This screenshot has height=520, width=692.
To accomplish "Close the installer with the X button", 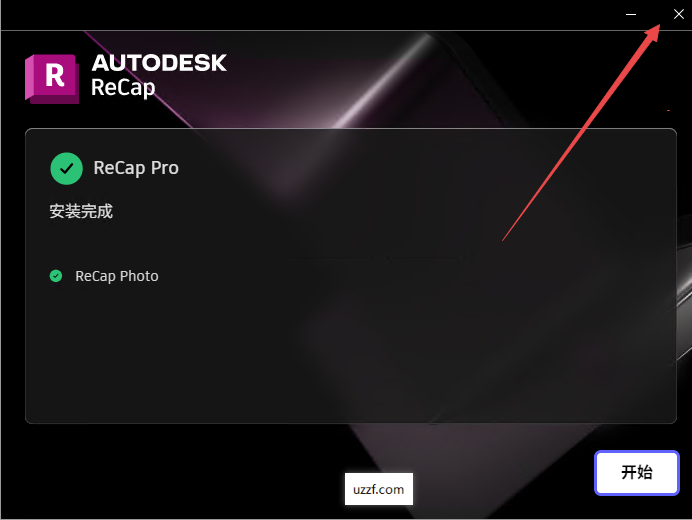I will (x=679, y=14).
